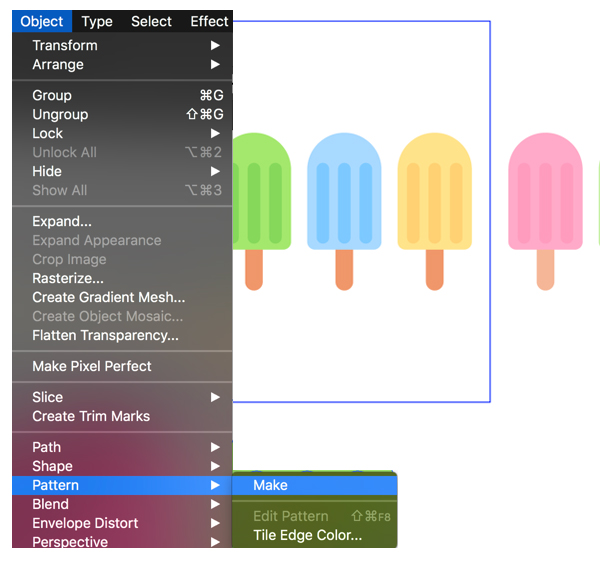
Task: Open the Type menu
Action: point(97,21)
